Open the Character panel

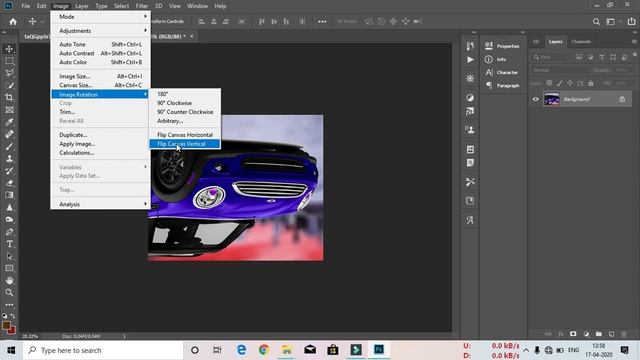click(x=502, y=72)
